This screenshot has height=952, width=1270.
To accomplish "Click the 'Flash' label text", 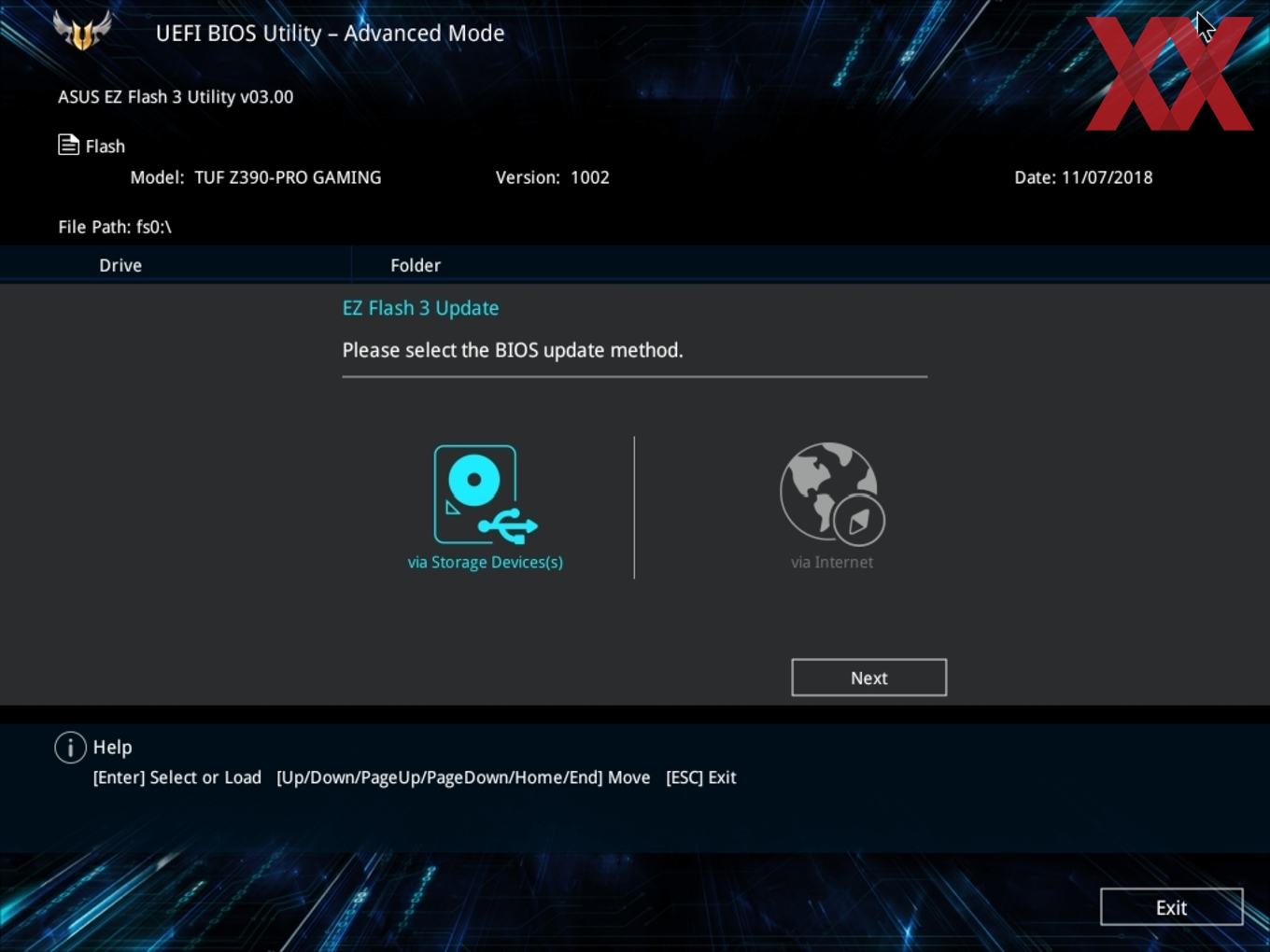I will coord(106,147).
